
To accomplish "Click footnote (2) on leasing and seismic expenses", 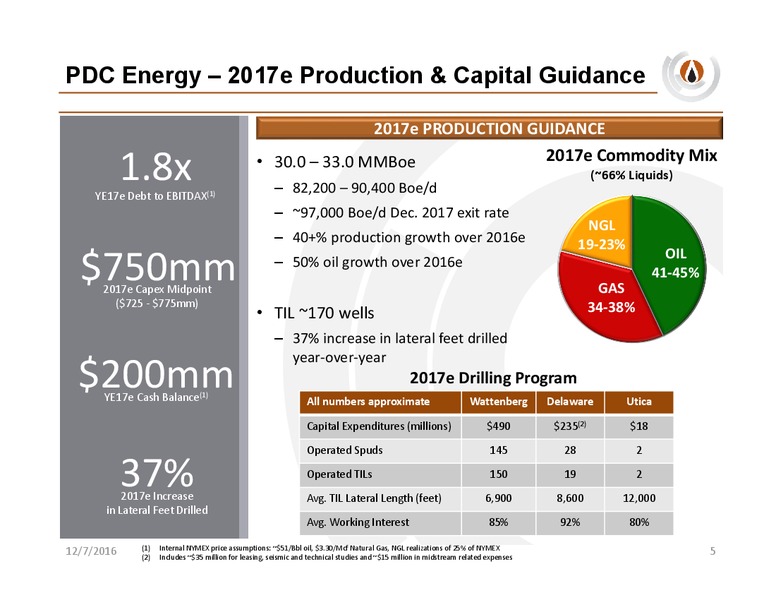I will [x=327, y=557].
